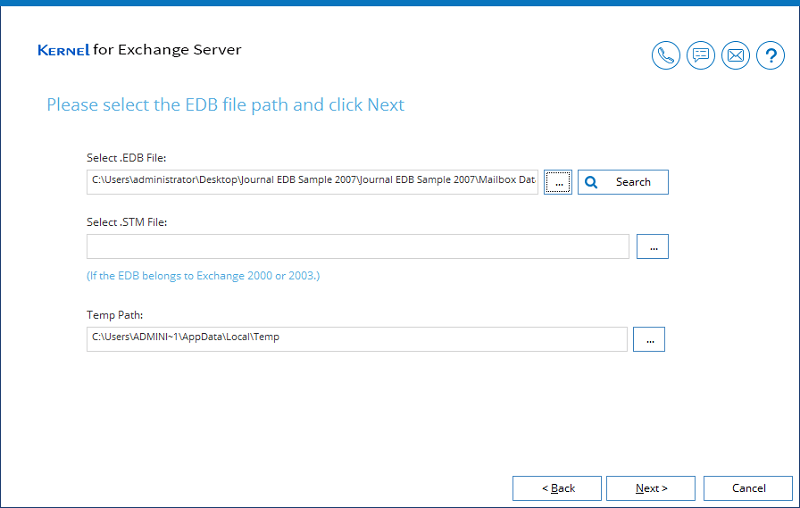Click the Back button
800x508 pixels.
point(557,489)
